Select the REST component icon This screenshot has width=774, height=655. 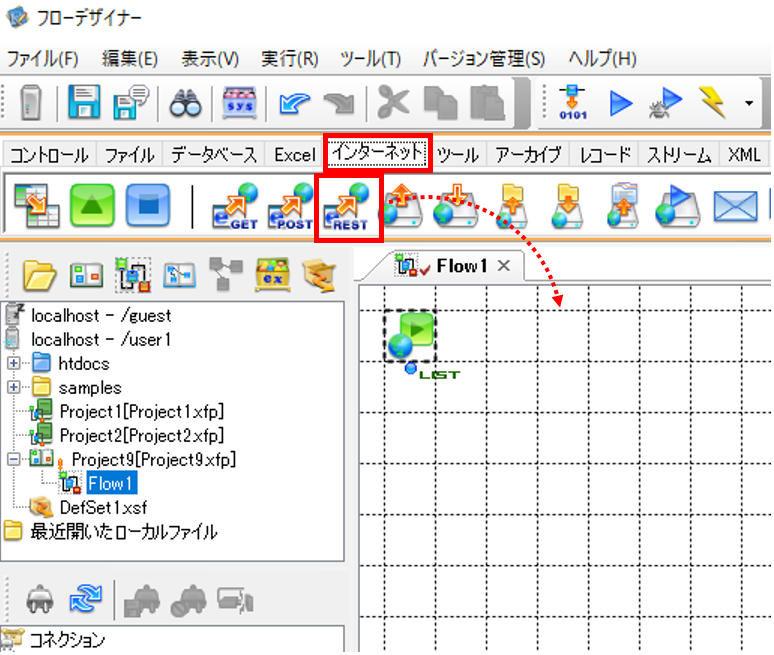(x=347, y=206)
